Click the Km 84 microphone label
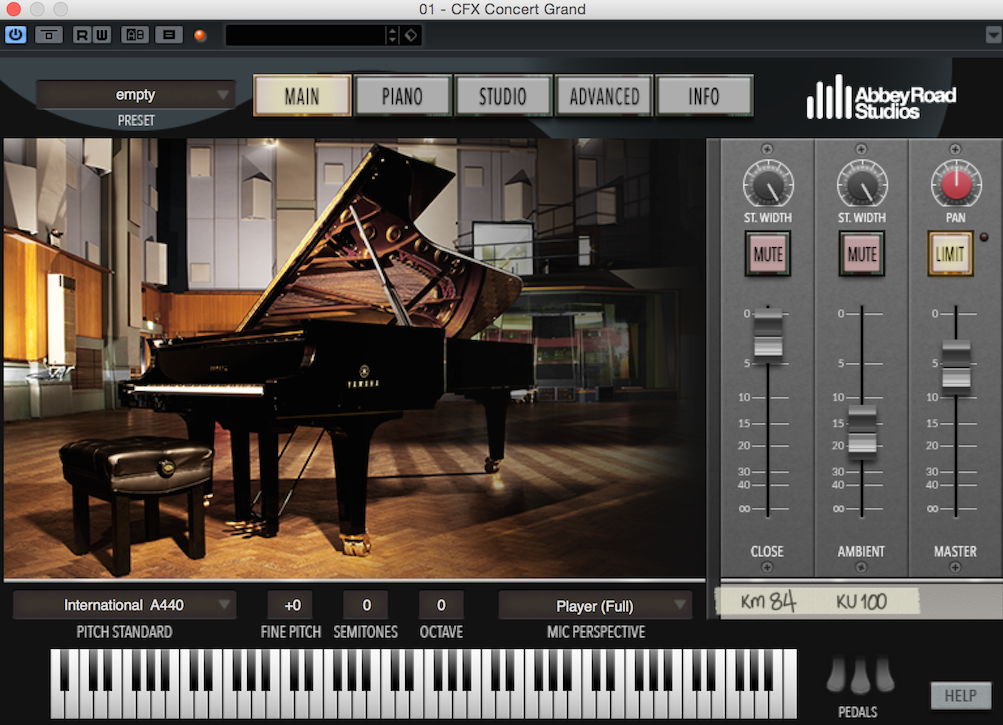The width and height of the screenshot is (1003, 725). pyautogui.click(x=768, y=602)
